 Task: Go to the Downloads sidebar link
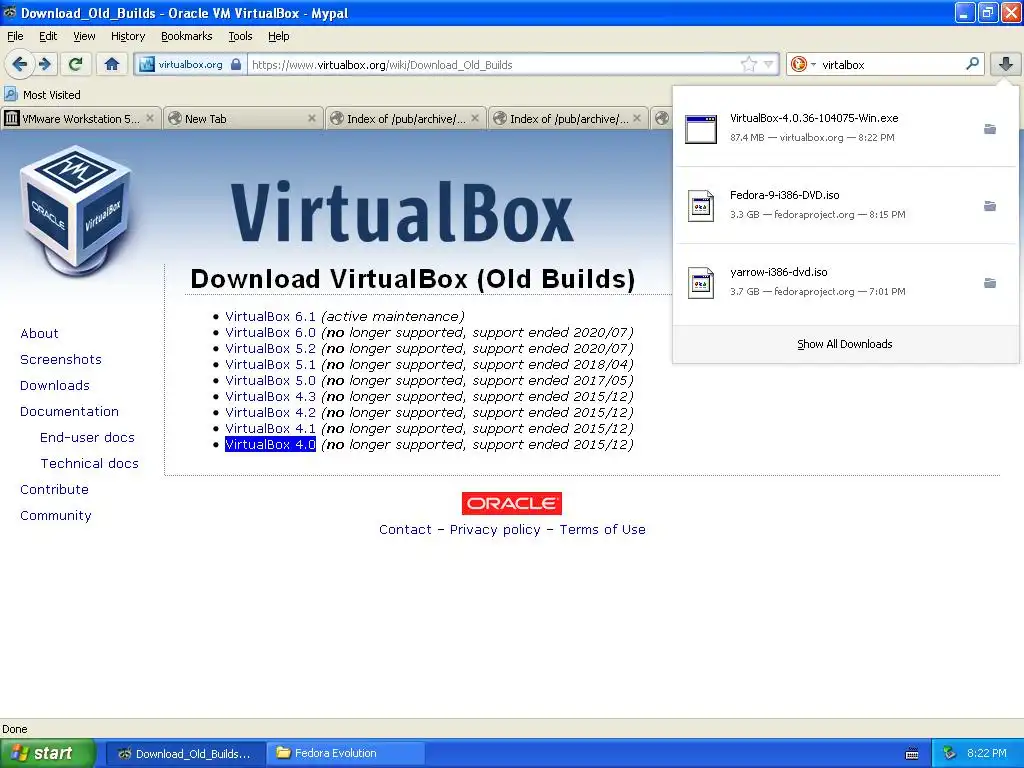click(x=55, y=386)
